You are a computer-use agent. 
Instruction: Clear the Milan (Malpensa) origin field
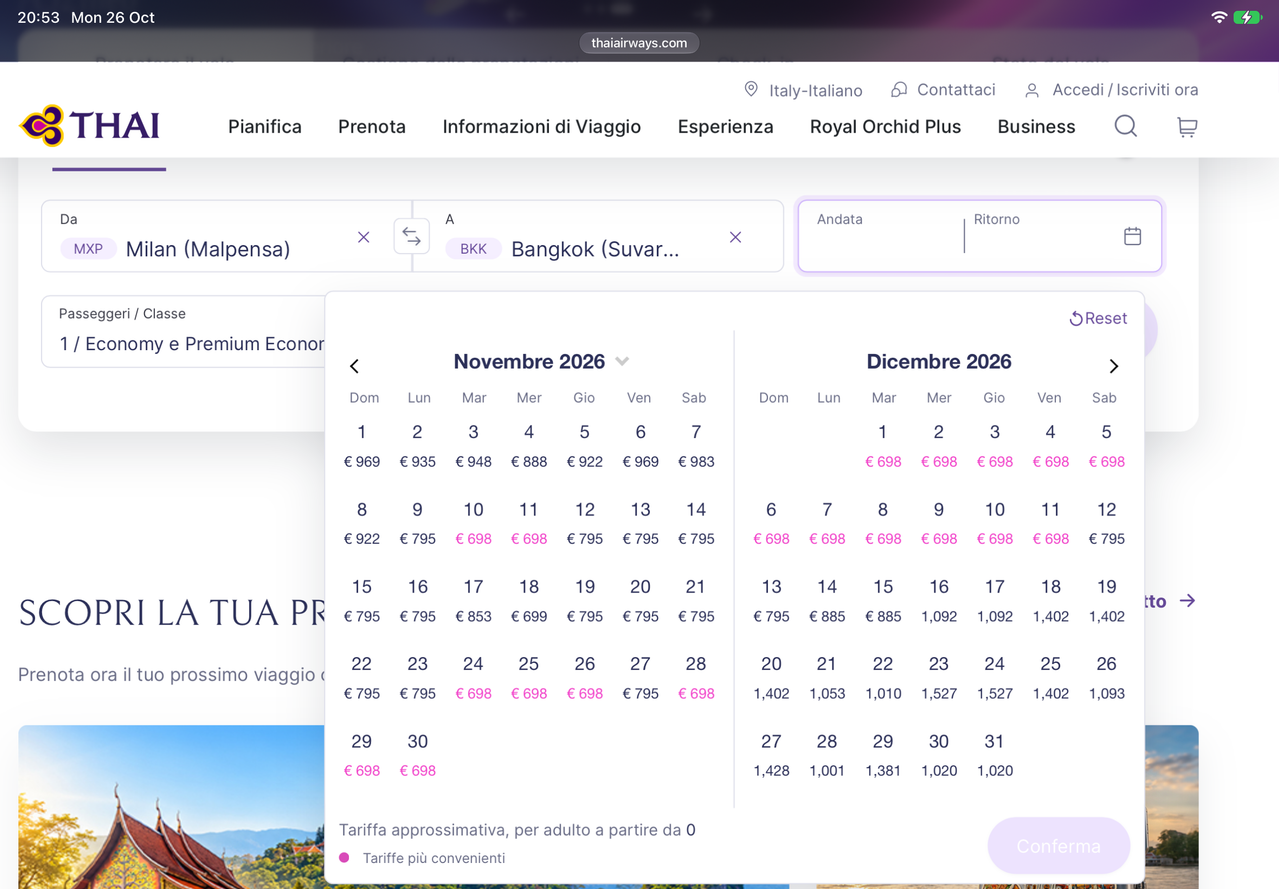click(x=364, y=237)
